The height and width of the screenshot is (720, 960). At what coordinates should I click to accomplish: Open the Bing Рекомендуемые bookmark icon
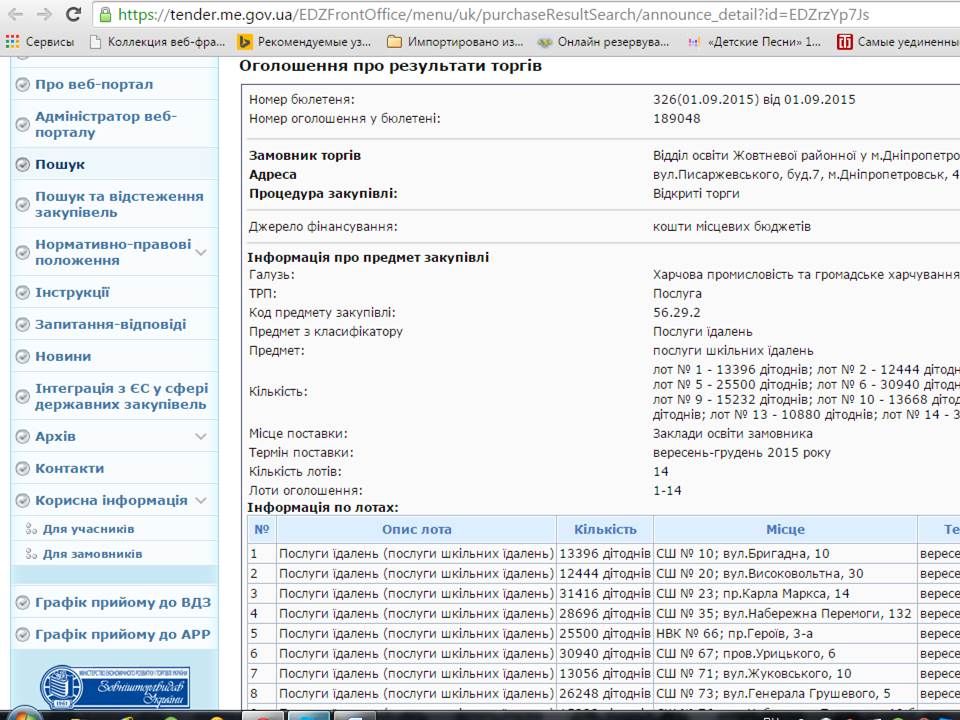244,42
